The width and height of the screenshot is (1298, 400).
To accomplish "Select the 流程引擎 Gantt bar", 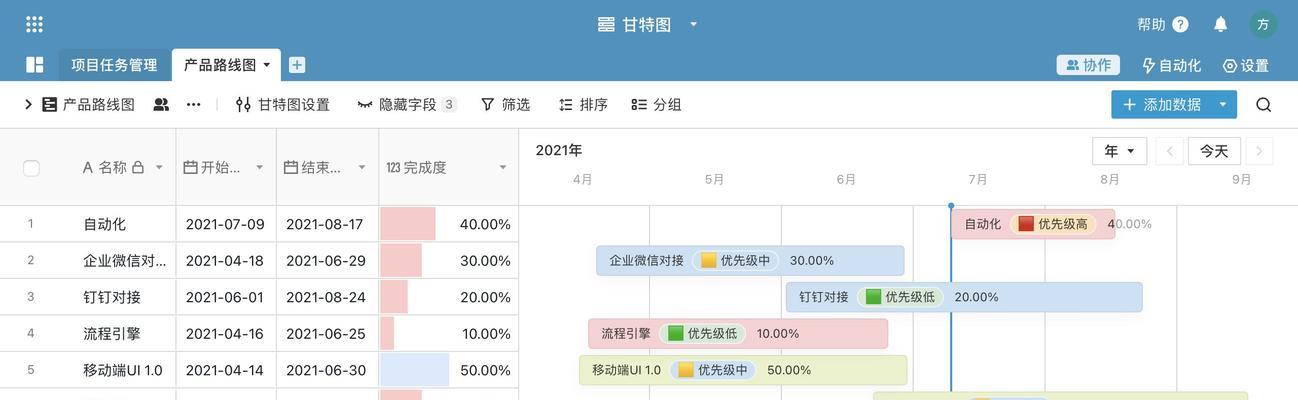I will click(x=738, y=333).
